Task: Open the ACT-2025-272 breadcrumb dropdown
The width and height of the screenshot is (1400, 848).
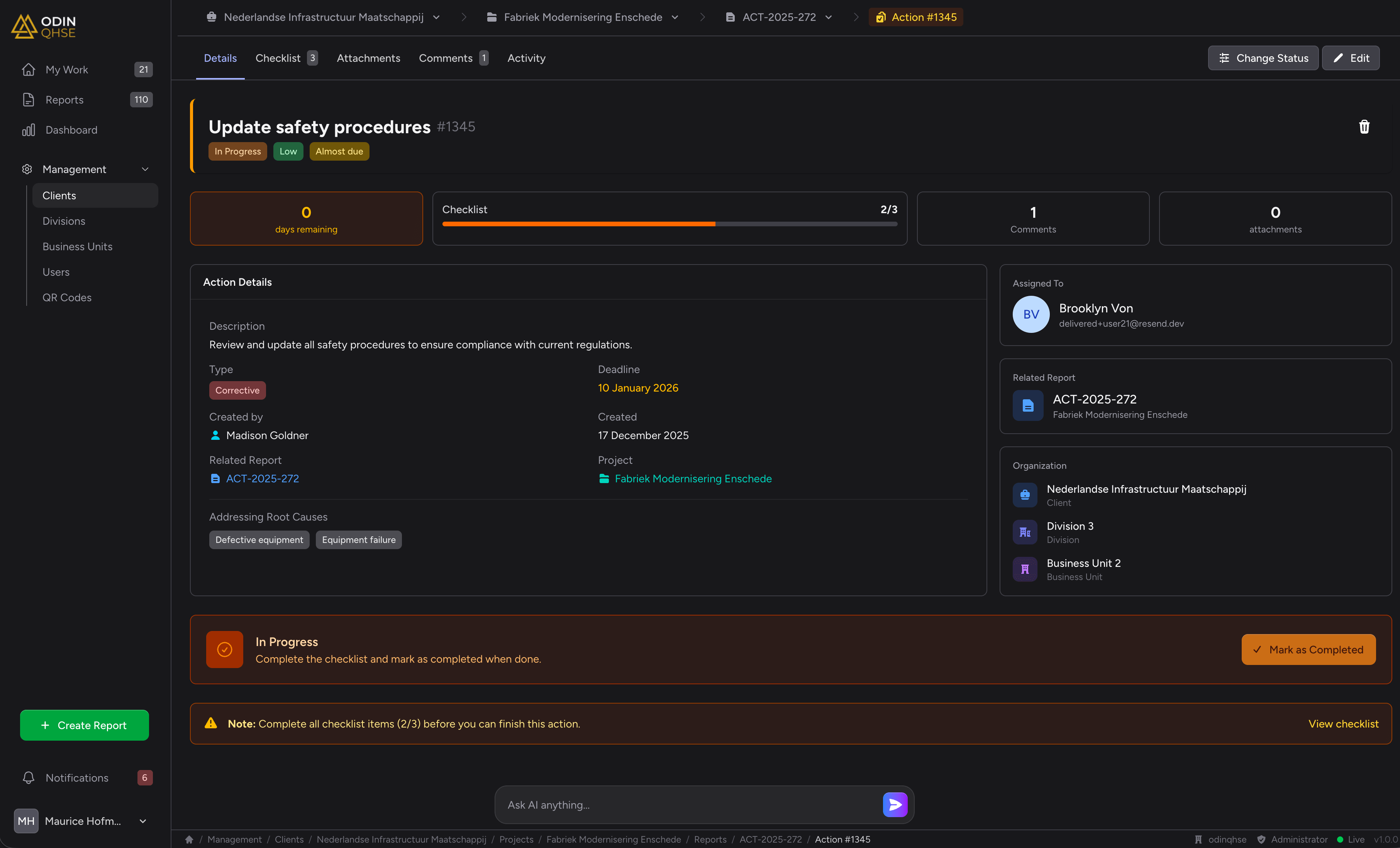Action: (x=829, y=17)
